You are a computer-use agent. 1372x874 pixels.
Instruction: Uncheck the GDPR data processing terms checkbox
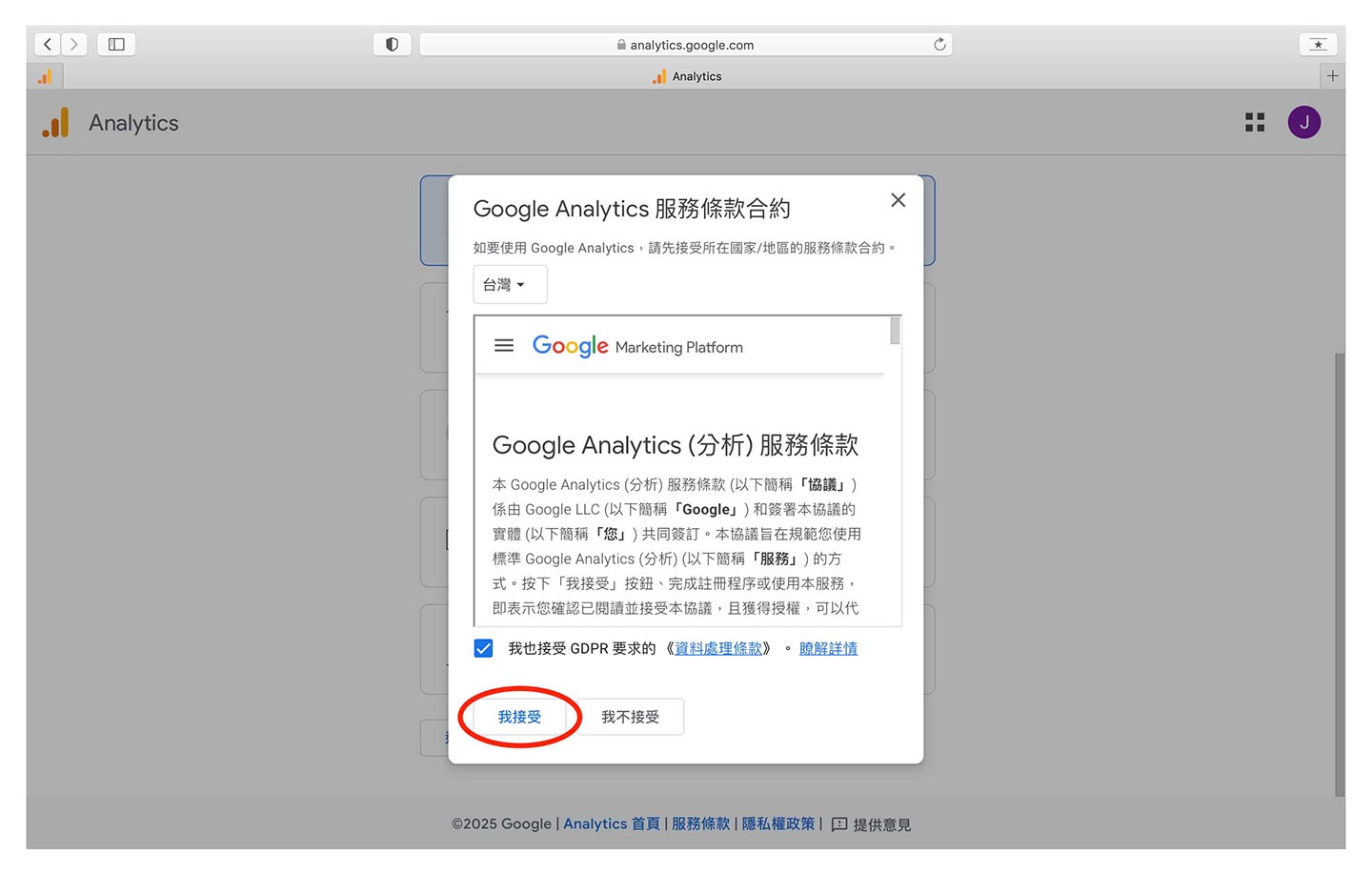click(484, 649)
